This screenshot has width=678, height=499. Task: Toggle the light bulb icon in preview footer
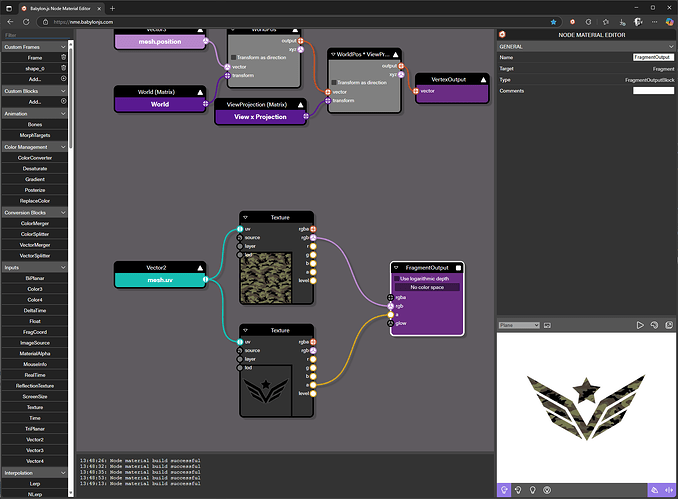[533, 490]
